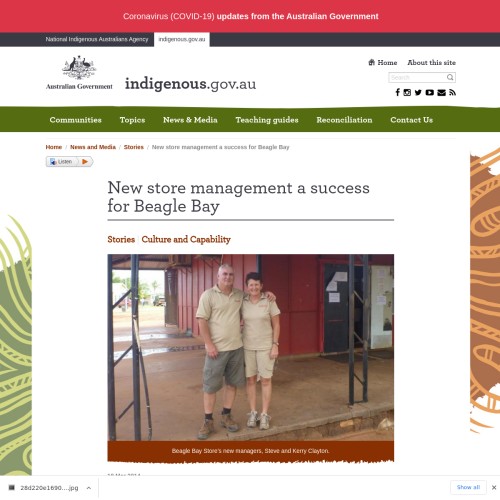Click the Beagle Bay store managers photo
The image size is (500, 500).
[x=251, y=347]
